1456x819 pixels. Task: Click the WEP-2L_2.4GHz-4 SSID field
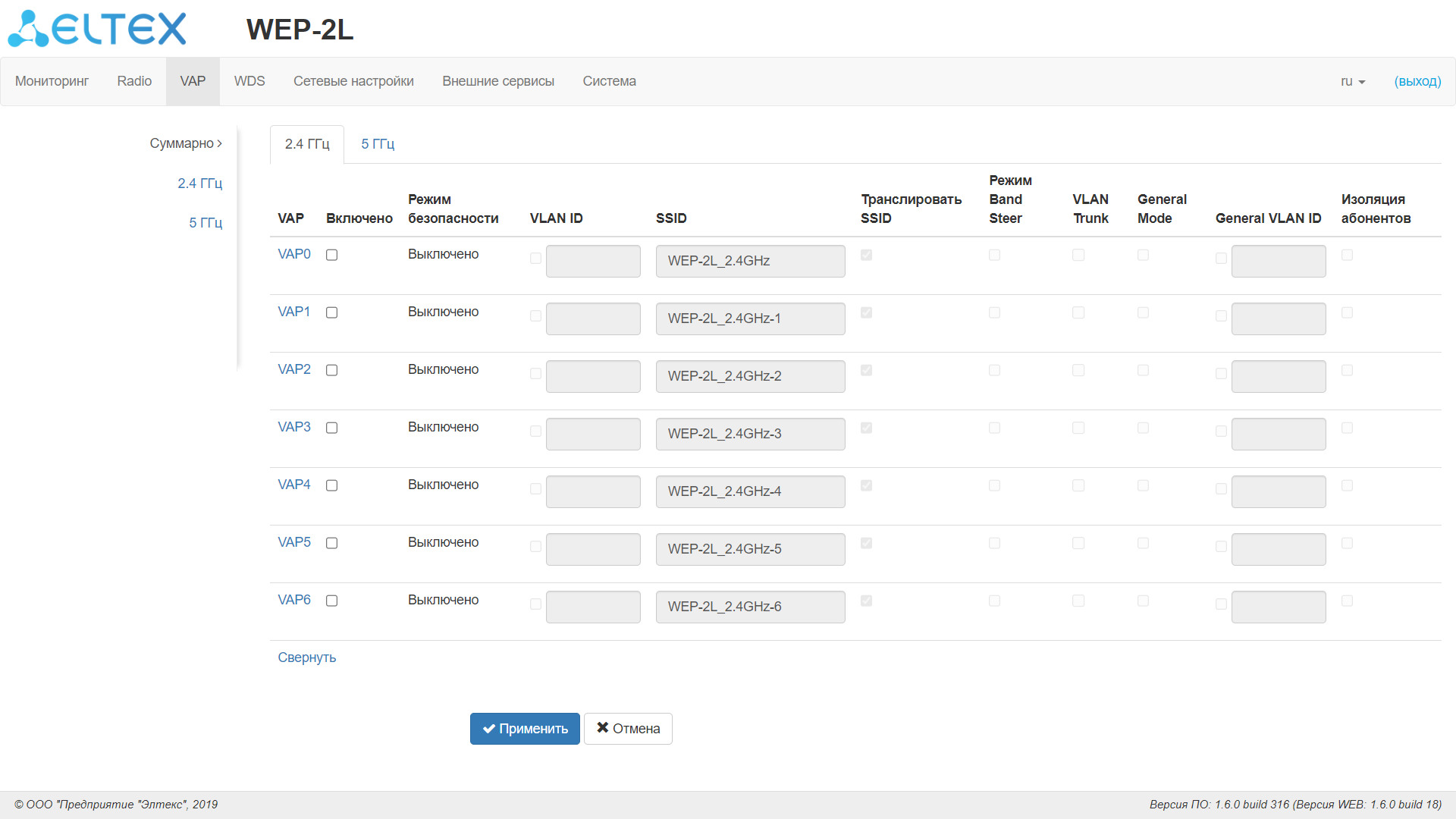[749, 491]
